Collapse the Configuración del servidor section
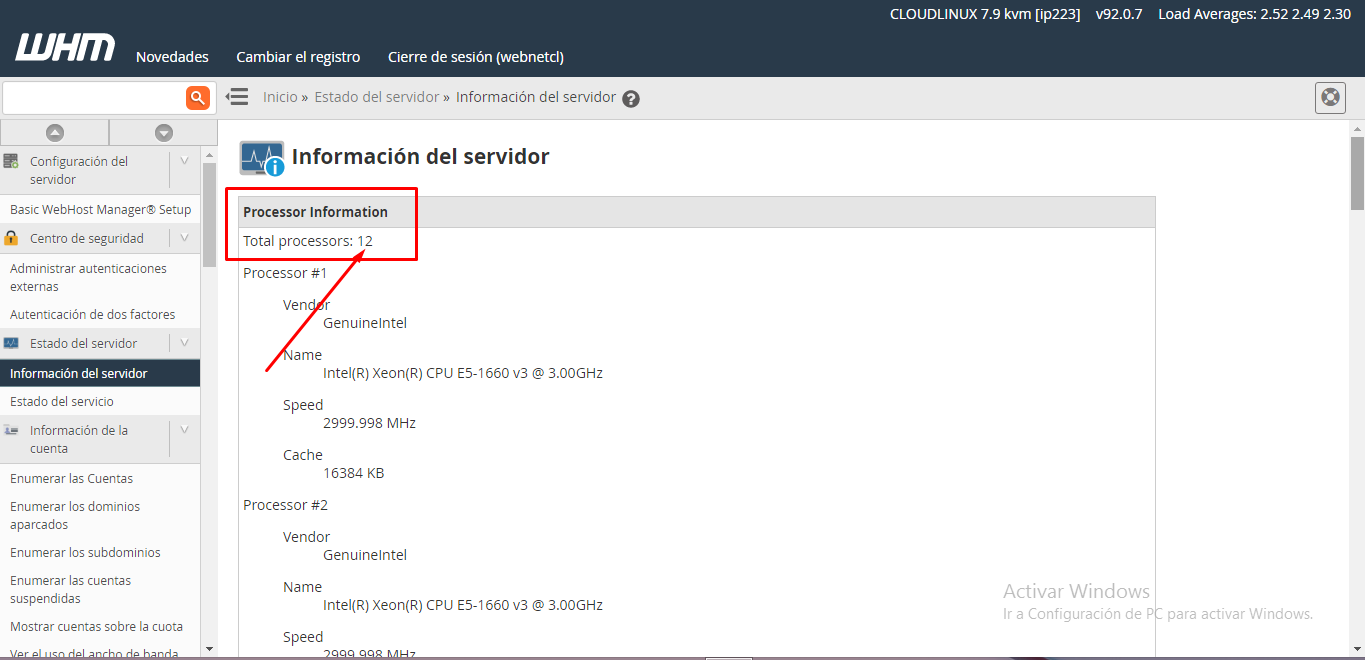The image size is (1365, 660). [184, 161]
